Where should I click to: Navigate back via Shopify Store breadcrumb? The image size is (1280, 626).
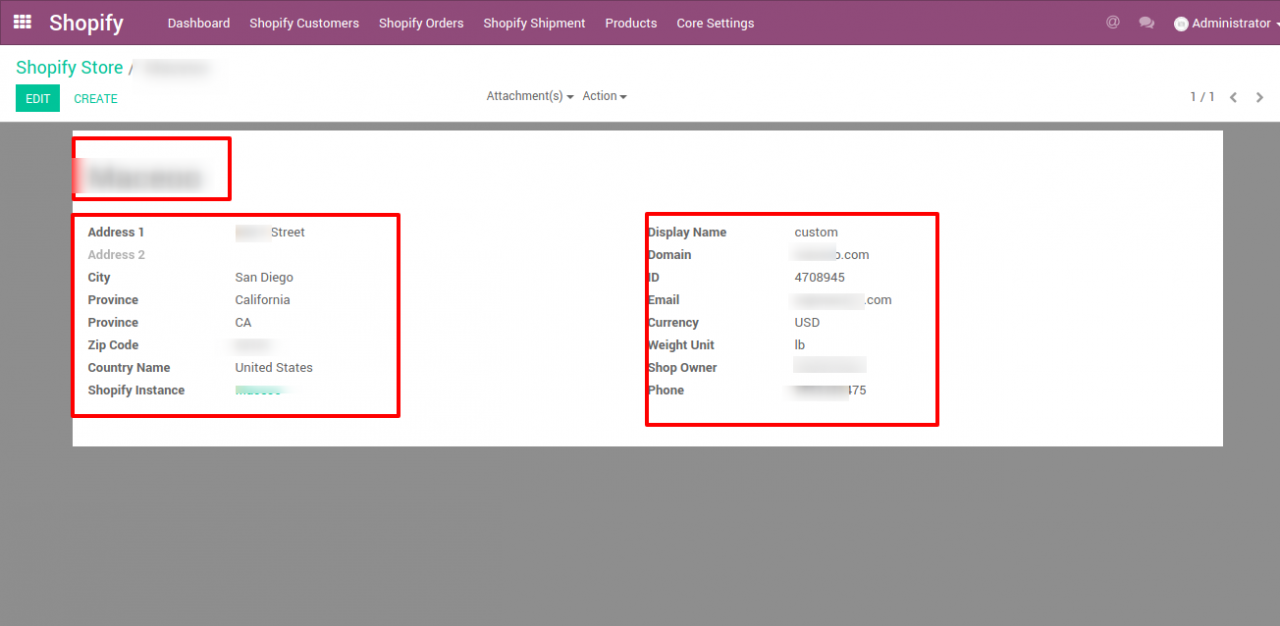(69, 68)
